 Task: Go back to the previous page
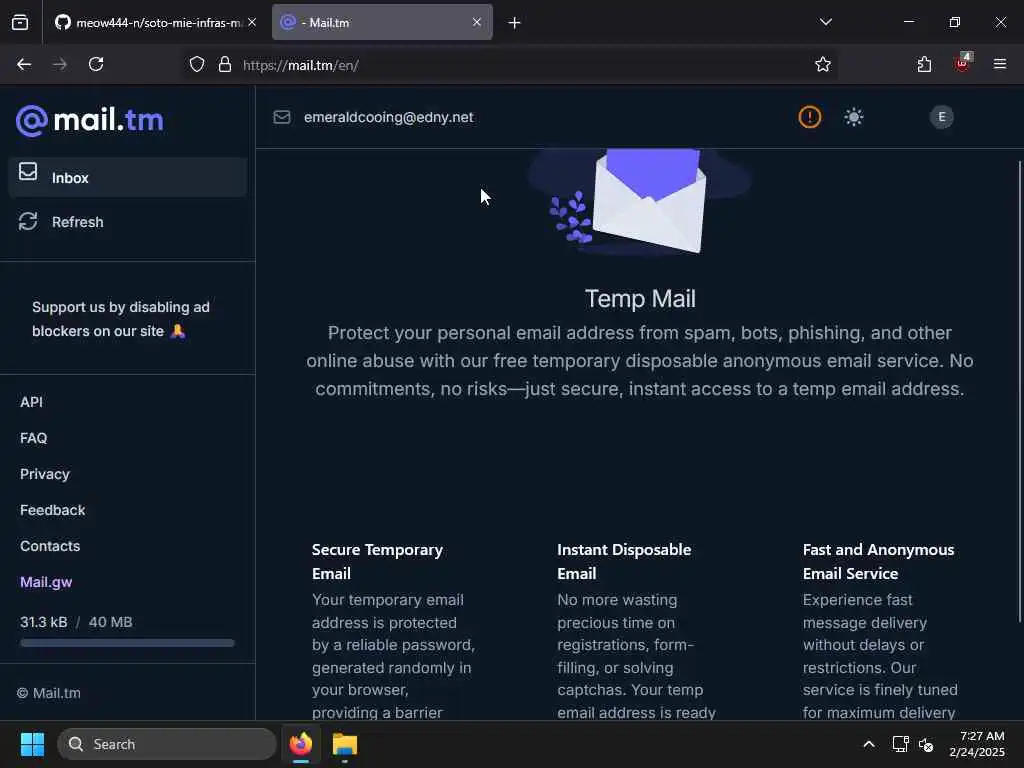point(24,64)
